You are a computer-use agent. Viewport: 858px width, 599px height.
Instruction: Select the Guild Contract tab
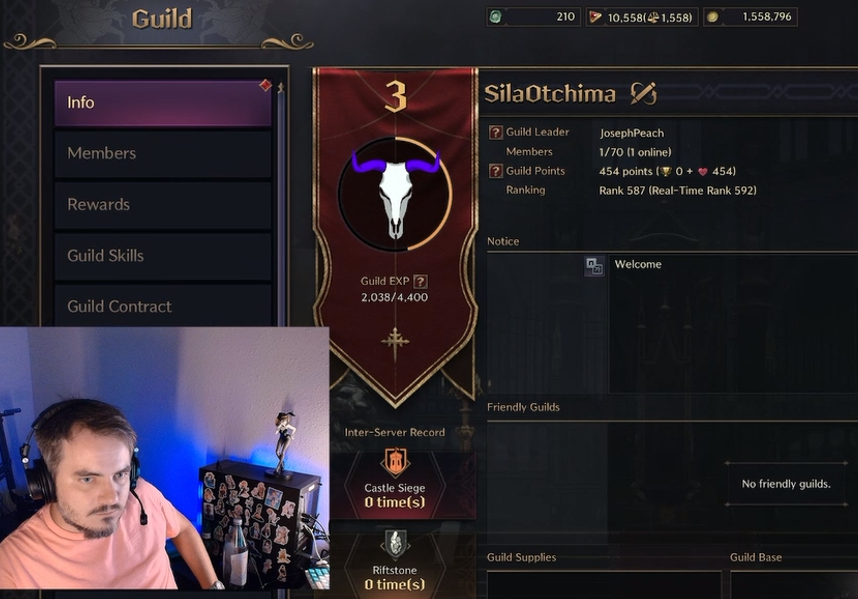pos(163,305)
